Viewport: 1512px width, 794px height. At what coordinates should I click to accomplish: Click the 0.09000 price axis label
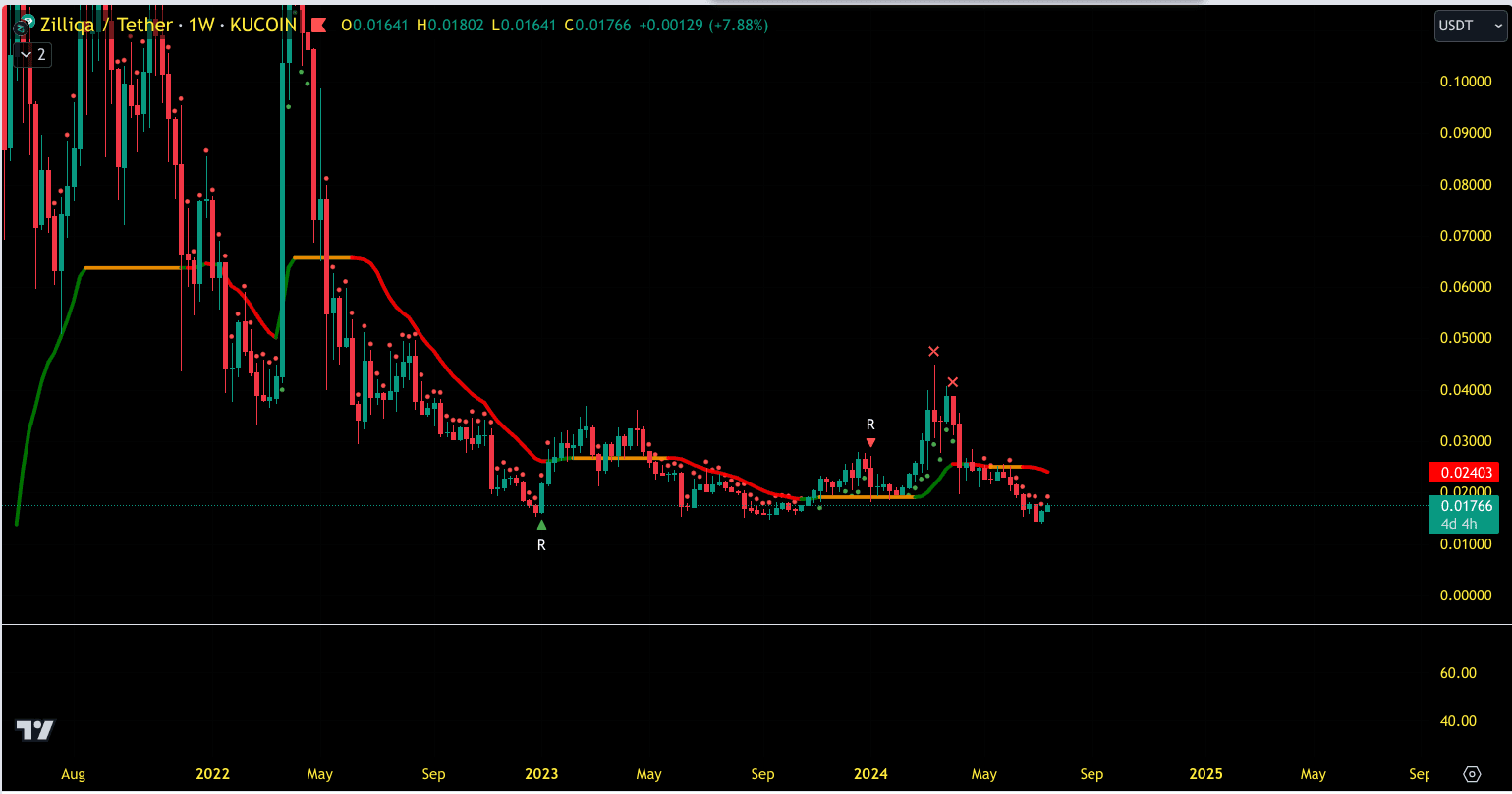[x=1466, y=133]
